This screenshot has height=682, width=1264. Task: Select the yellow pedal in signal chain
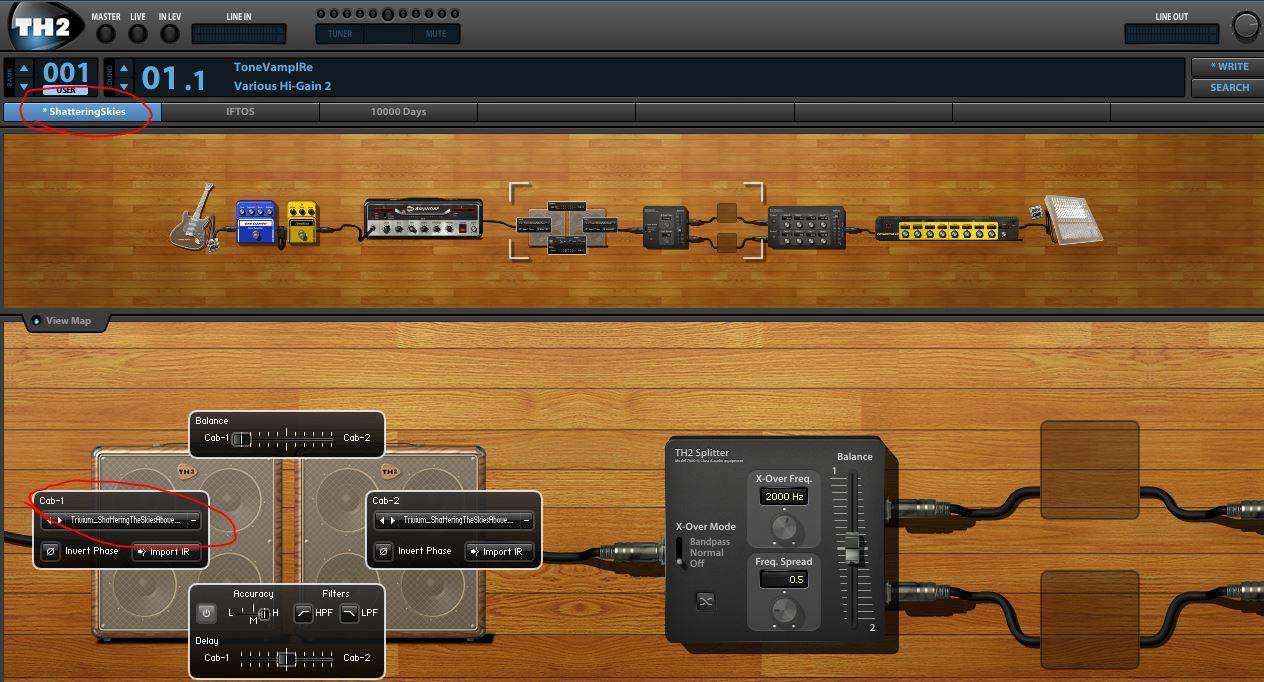tap(302, 224)
